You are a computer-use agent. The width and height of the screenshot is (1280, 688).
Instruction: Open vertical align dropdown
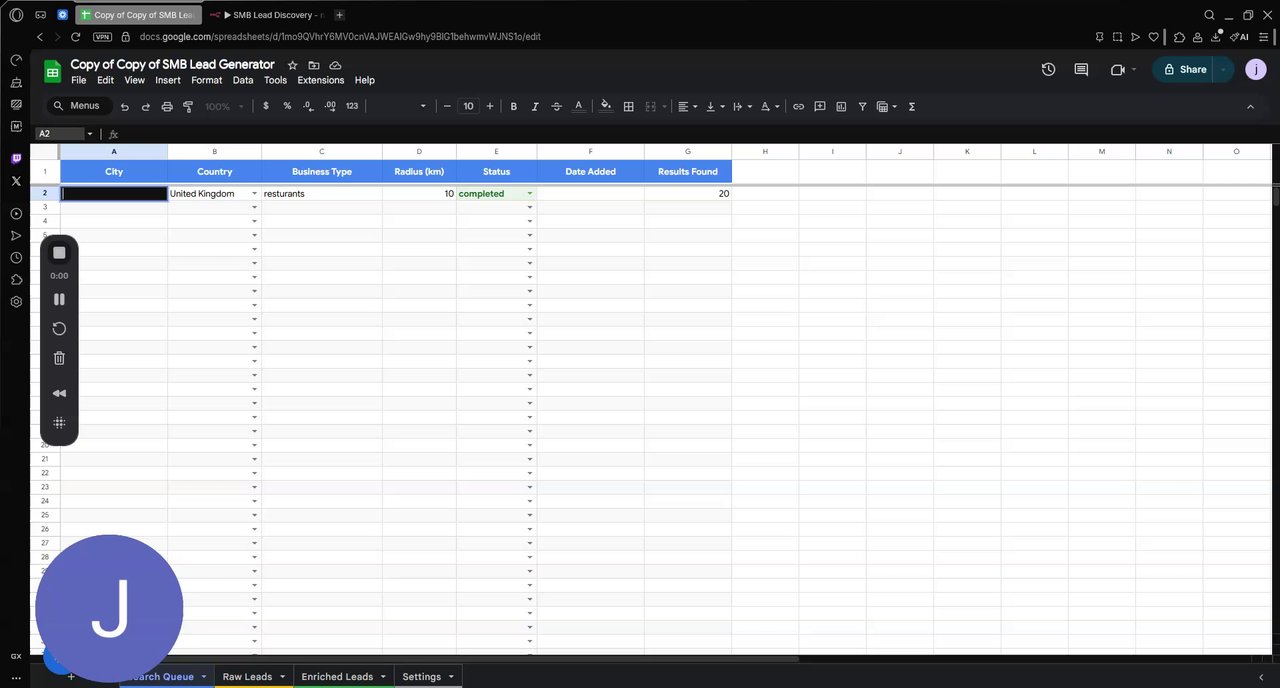tap(714, 106)
